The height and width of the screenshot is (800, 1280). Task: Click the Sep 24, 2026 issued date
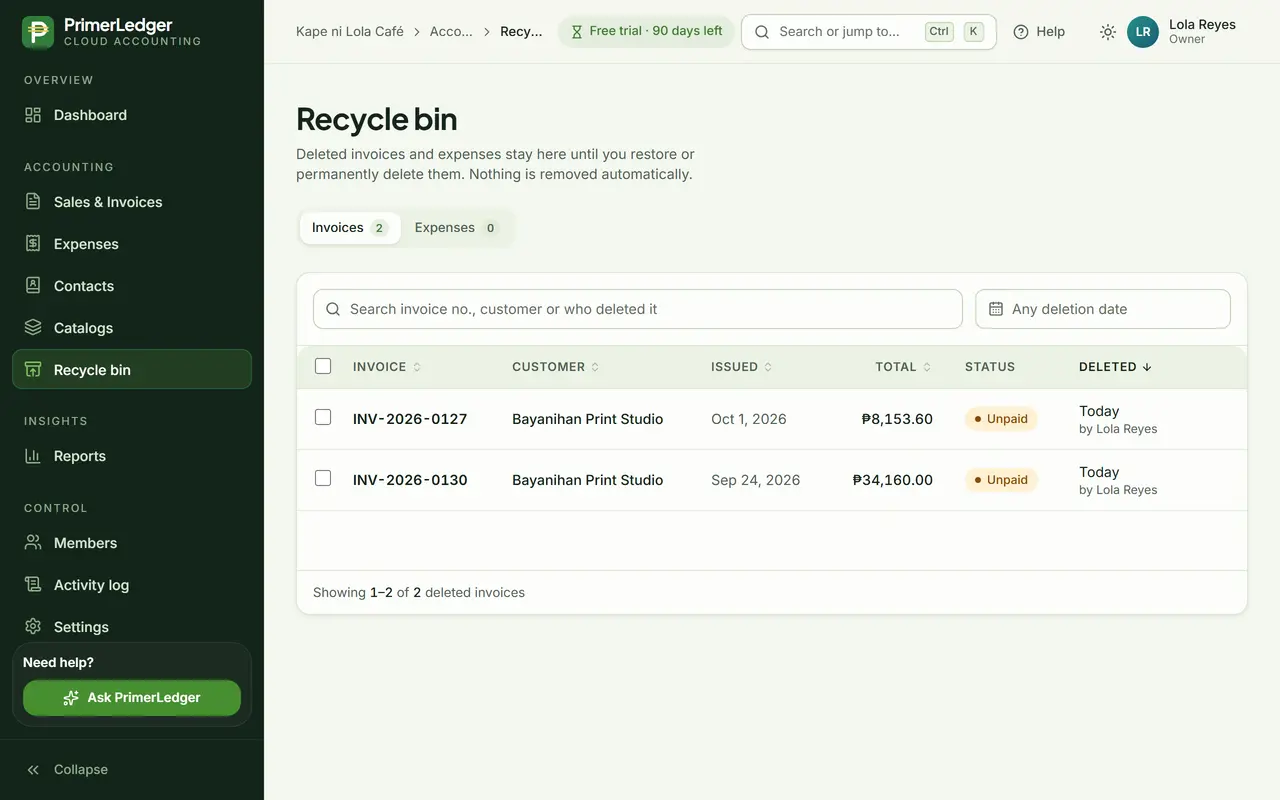756,480
